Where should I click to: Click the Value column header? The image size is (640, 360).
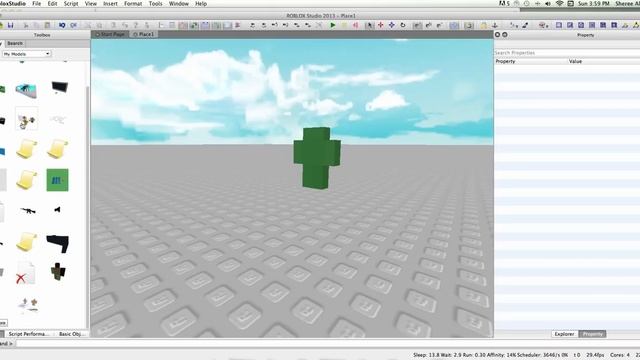coord(576,61)
